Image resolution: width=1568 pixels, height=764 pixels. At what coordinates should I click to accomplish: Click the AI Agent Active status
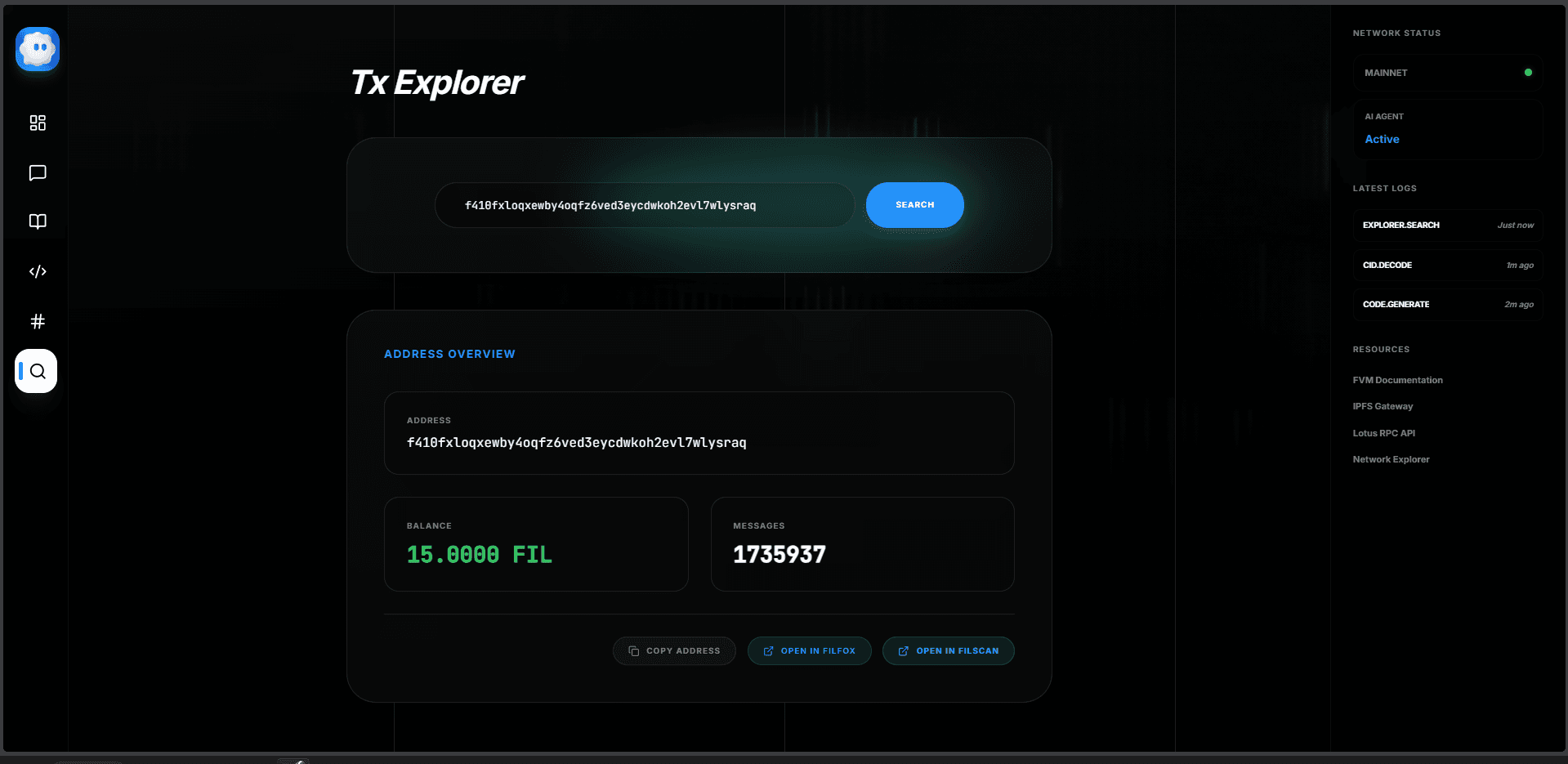click(x=1382, y=139)
